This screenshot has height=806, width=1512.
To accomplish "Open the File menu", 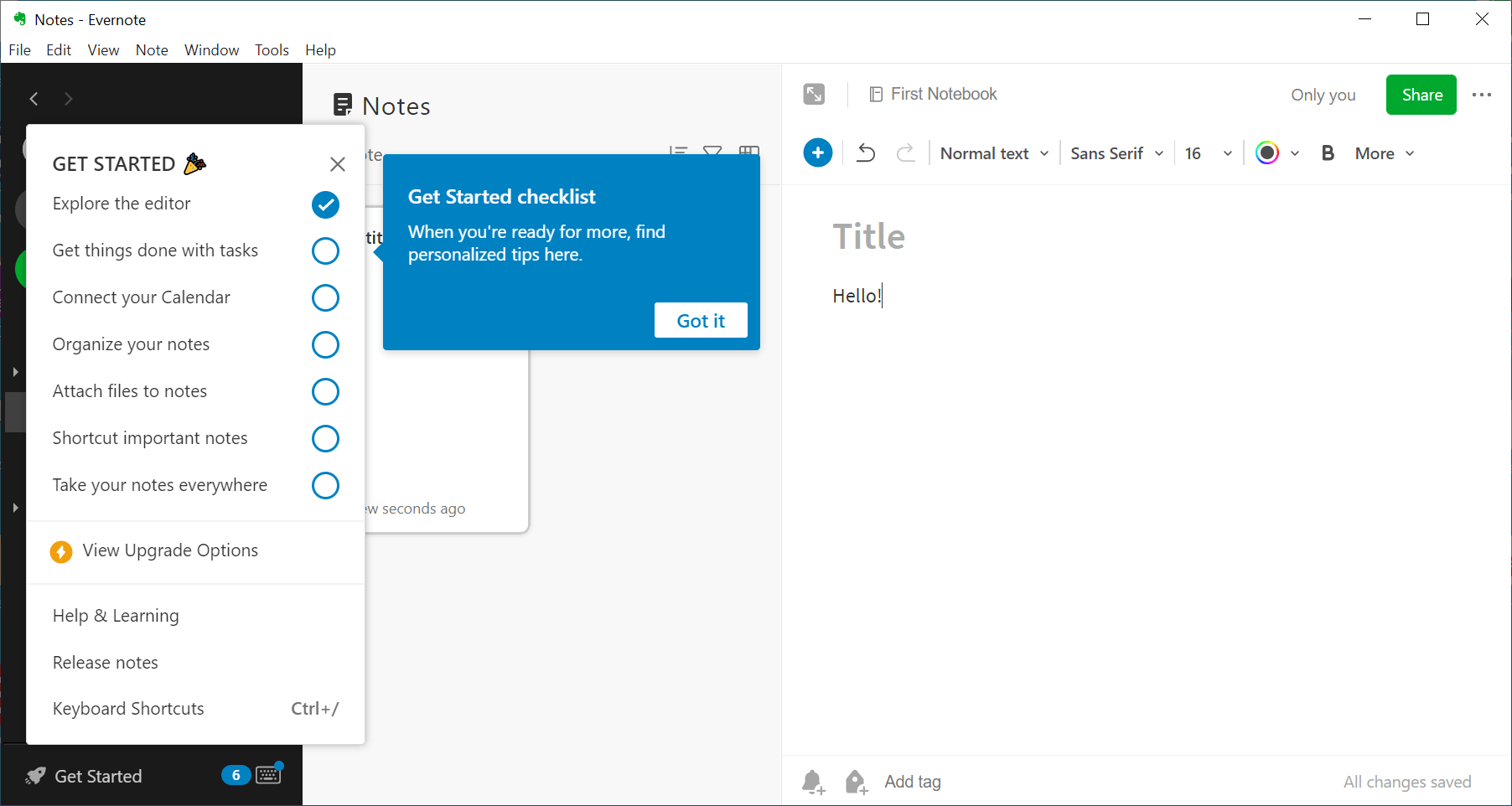I will (x=20, y=50).
